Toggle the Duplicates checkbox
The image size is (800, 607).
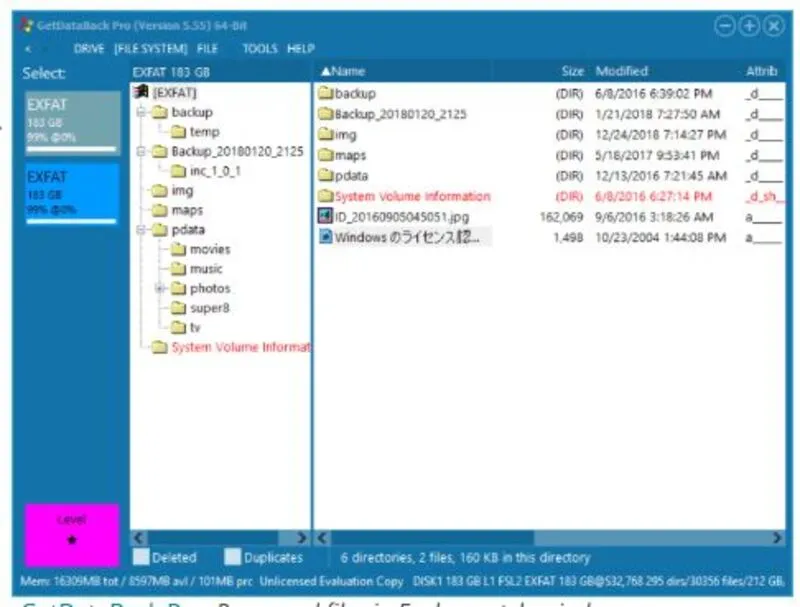point(232,558)
